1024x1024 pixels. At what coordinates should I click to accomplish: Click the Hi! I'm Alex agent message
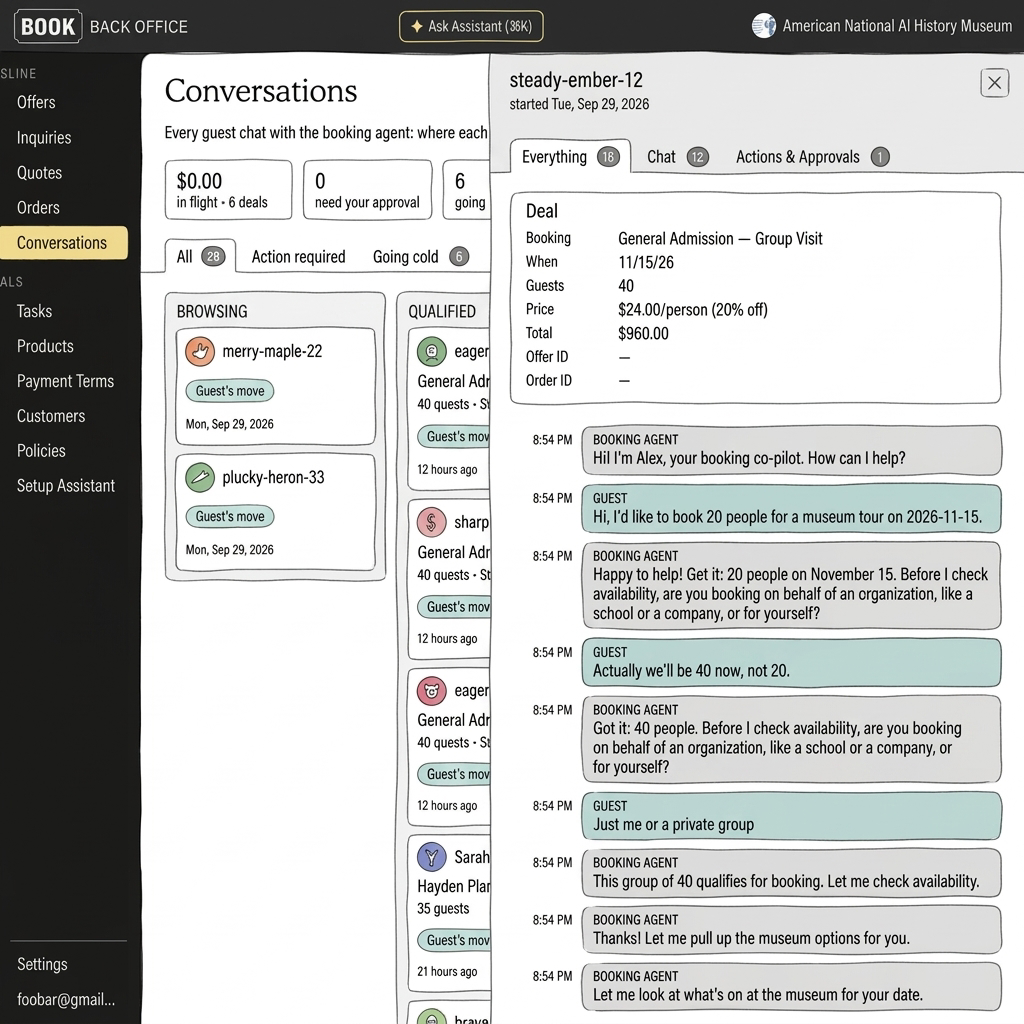click(x=792, y=451)
